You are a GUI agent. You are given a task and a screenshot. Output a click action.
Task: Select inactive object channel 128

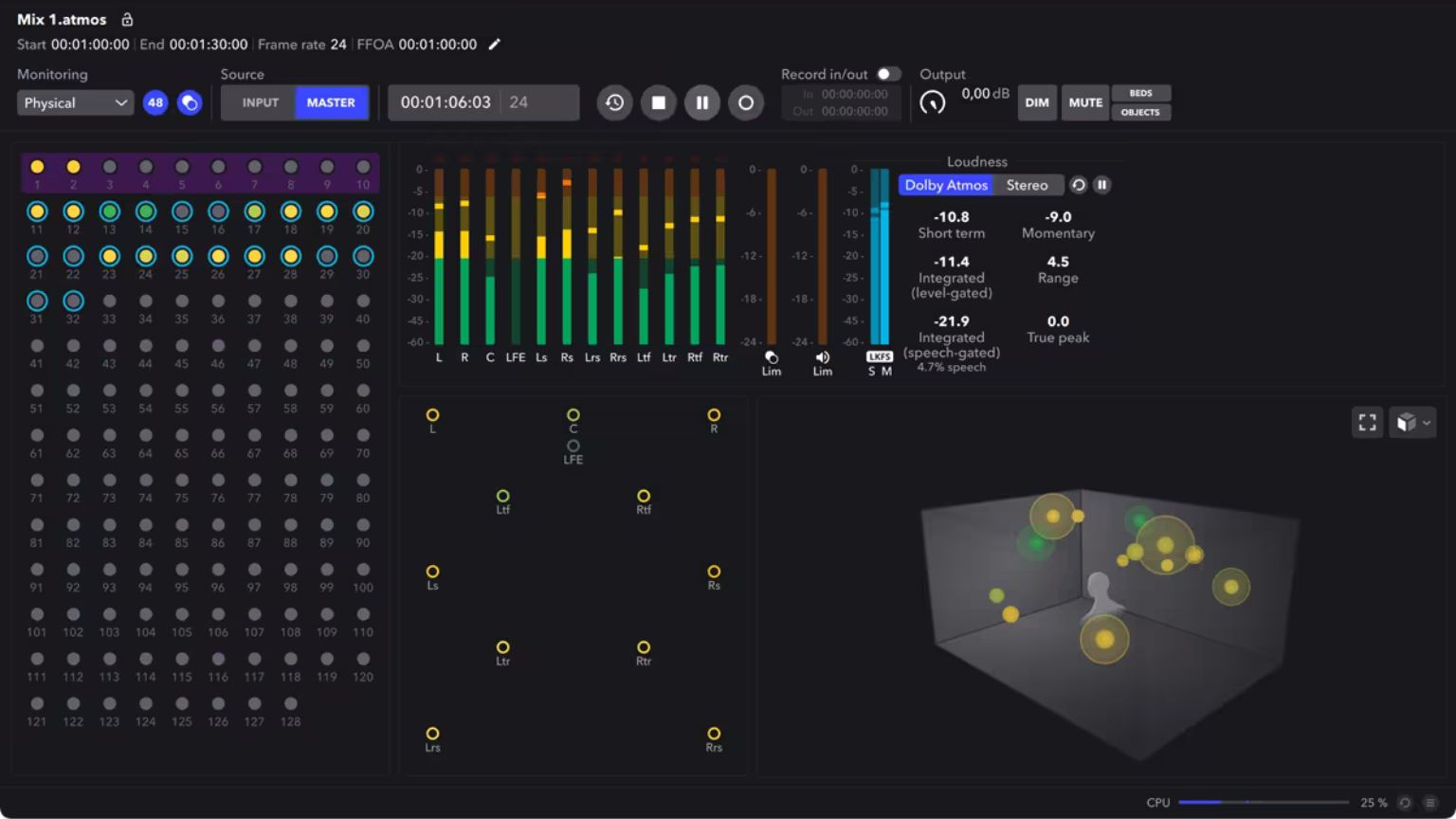pyautogui.click(x=291, y=703)
